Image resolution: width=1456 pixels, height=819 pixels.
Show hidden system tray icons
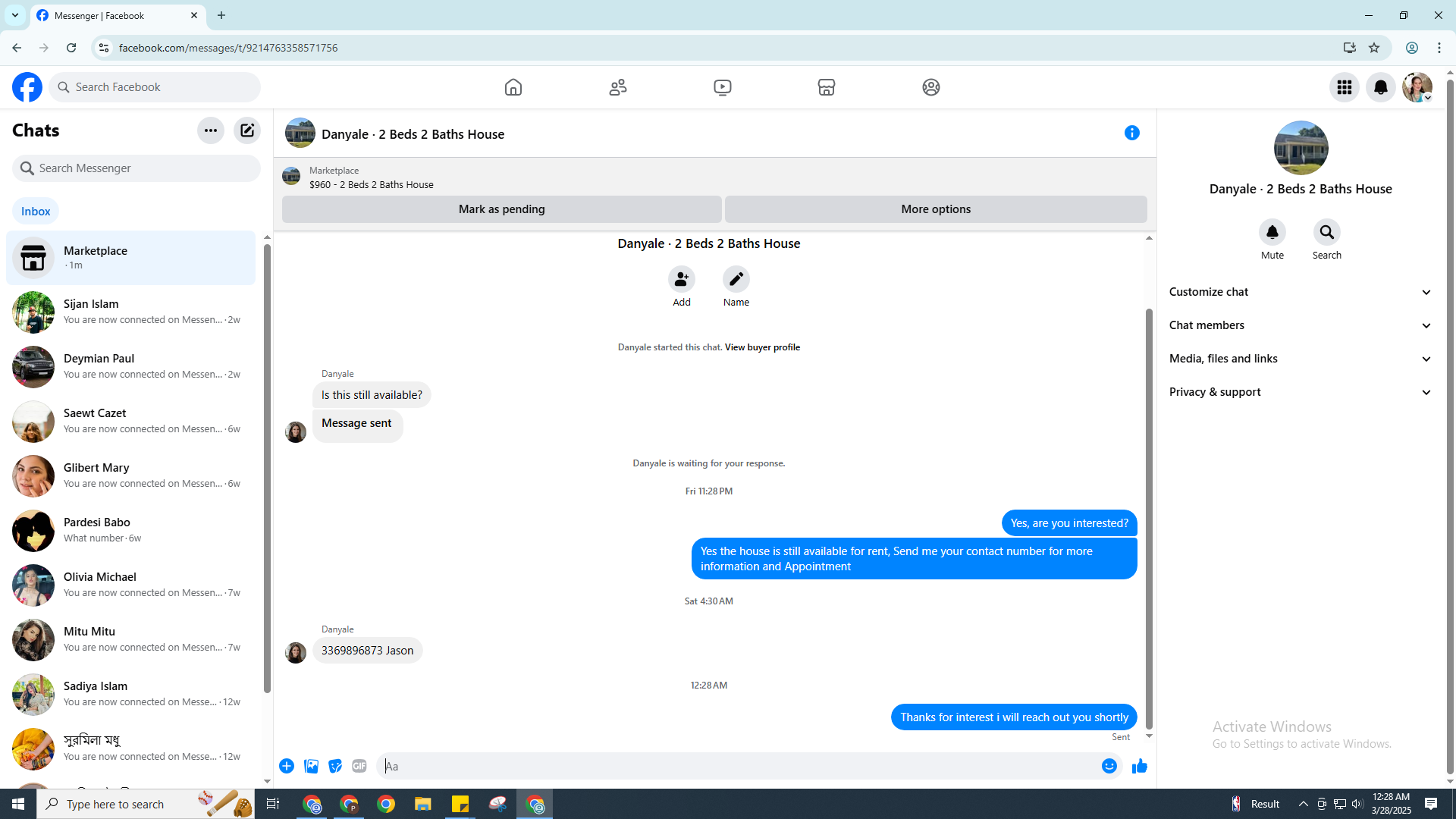coord(1304,804)
